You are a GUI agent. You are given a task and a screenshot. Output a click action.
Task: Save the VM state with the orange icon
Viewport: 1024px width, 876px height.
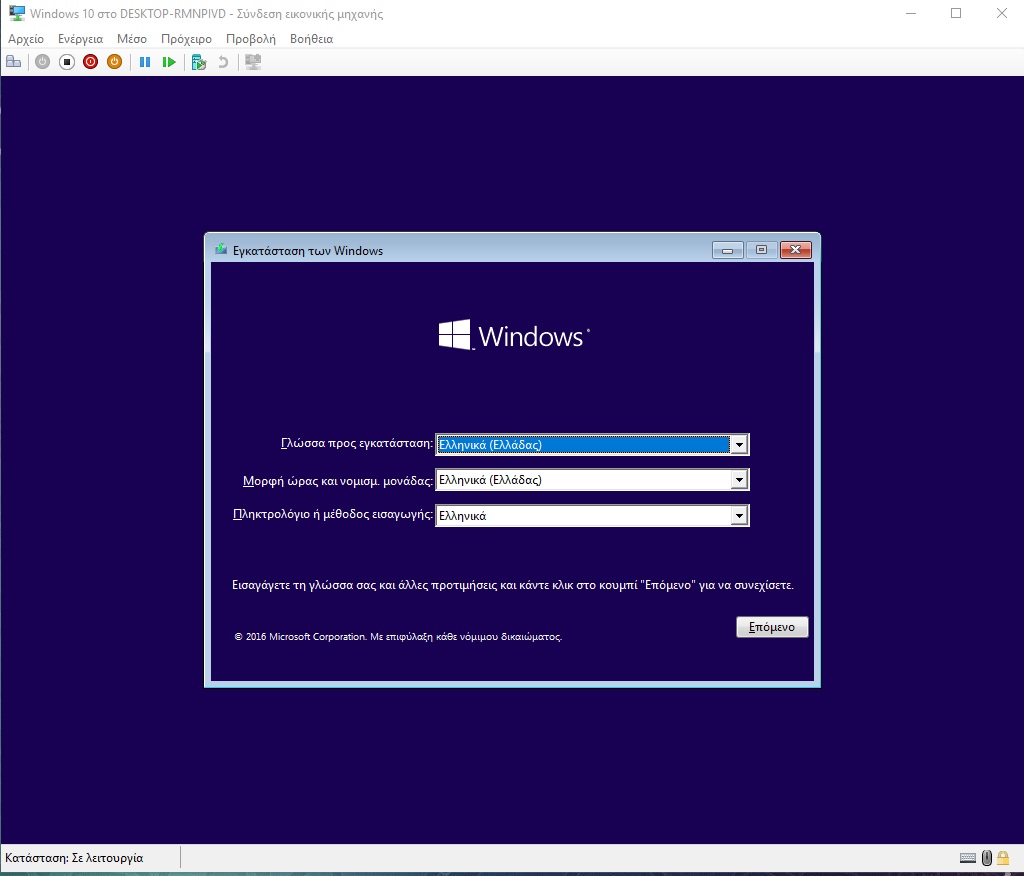point(114,62)
